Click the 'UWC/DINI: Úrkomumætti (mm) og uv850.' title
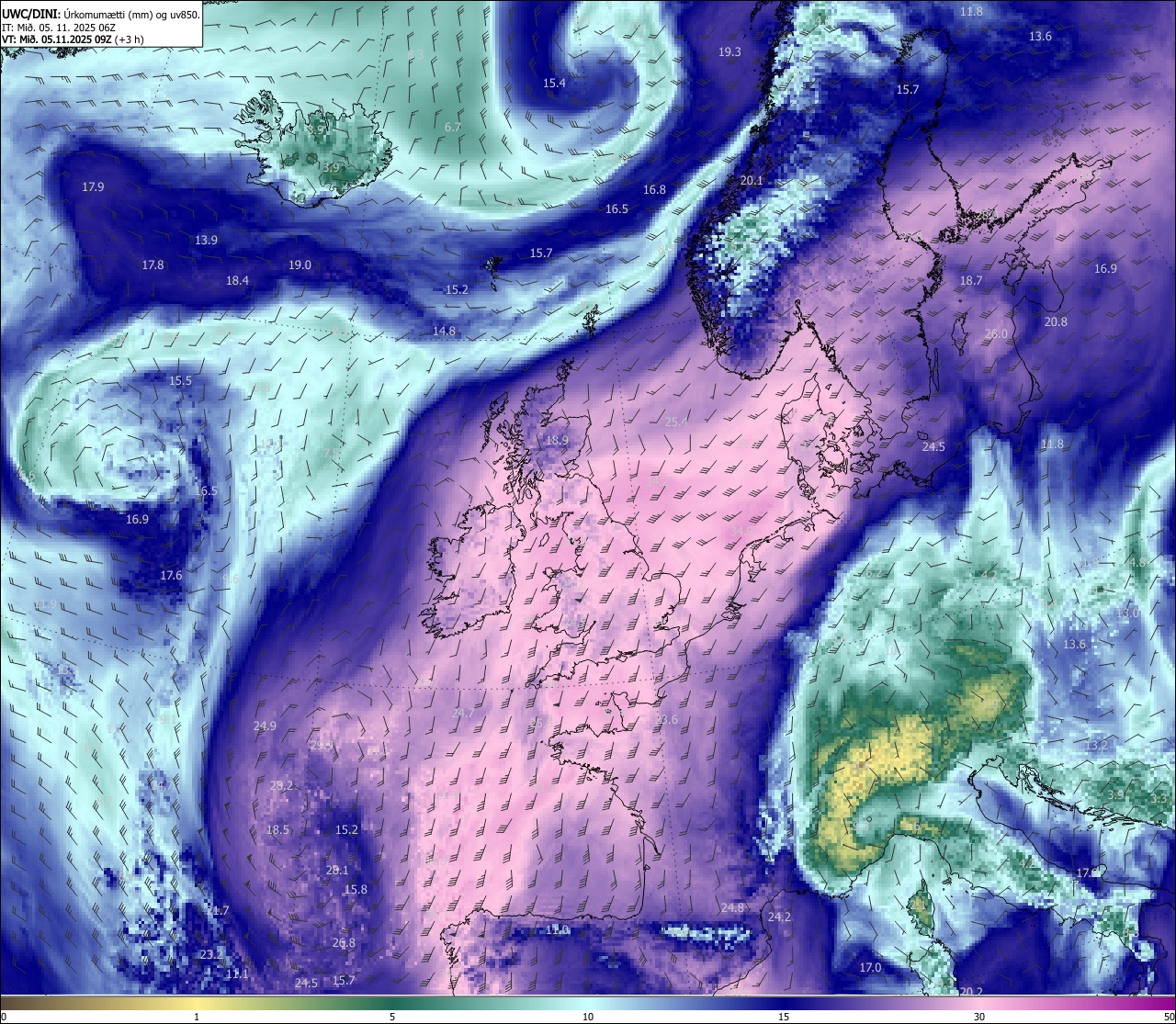 (100, 15)
